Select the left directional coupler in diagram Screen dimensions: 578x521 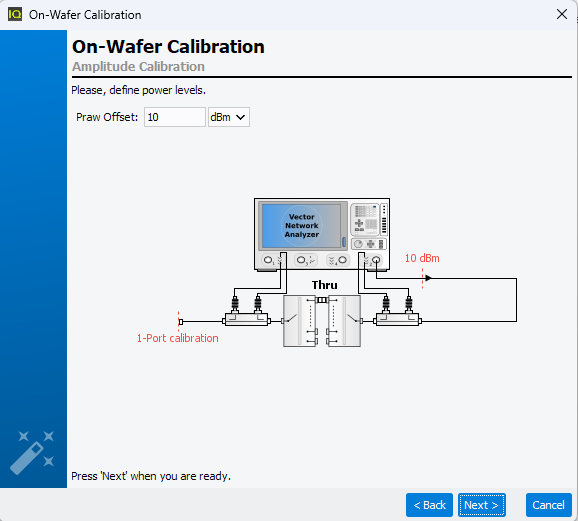[246, 319]
